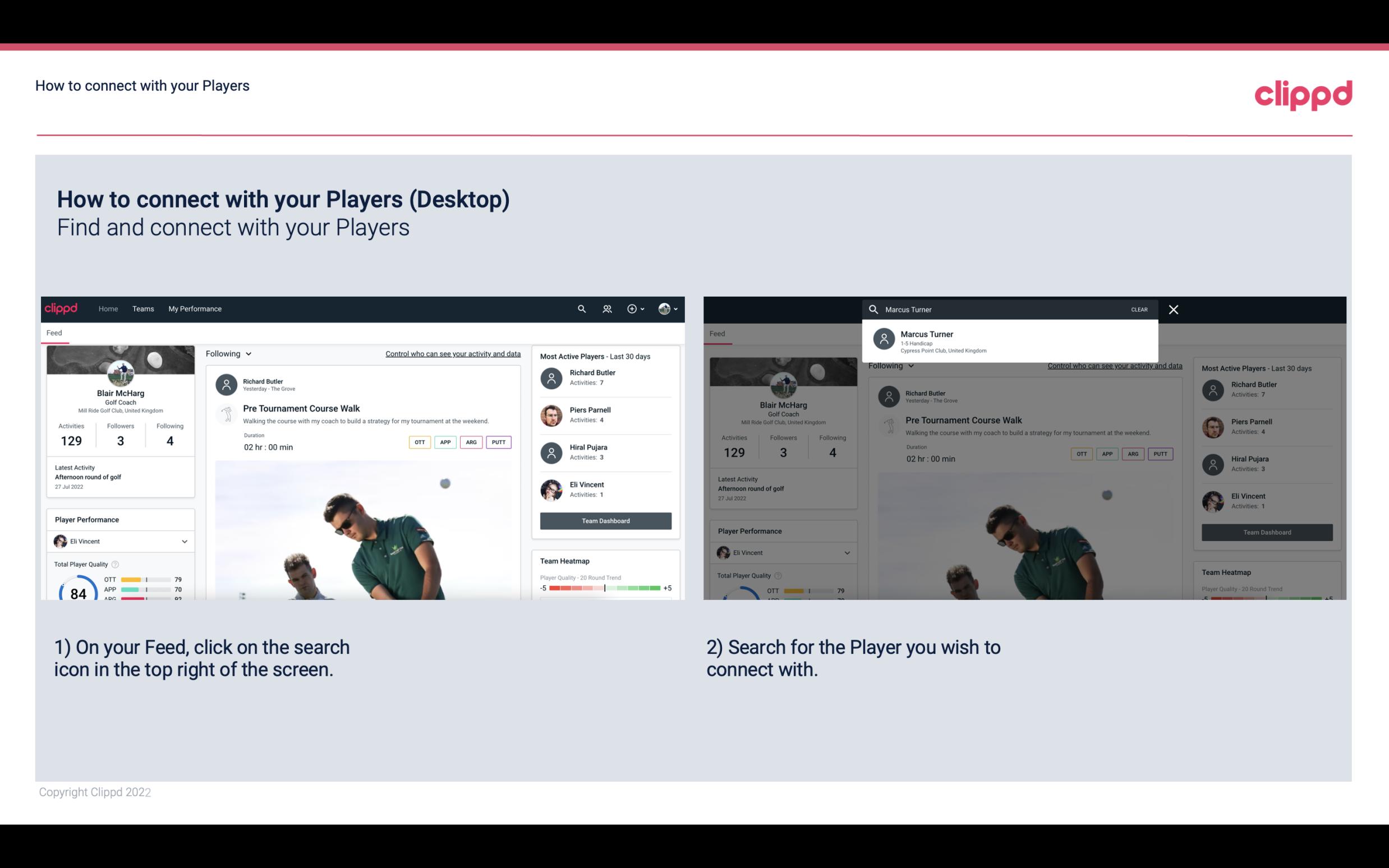Open the Home navigation menu item
The width and height of the screenshot is (1389, 868).
click(107, 309)
